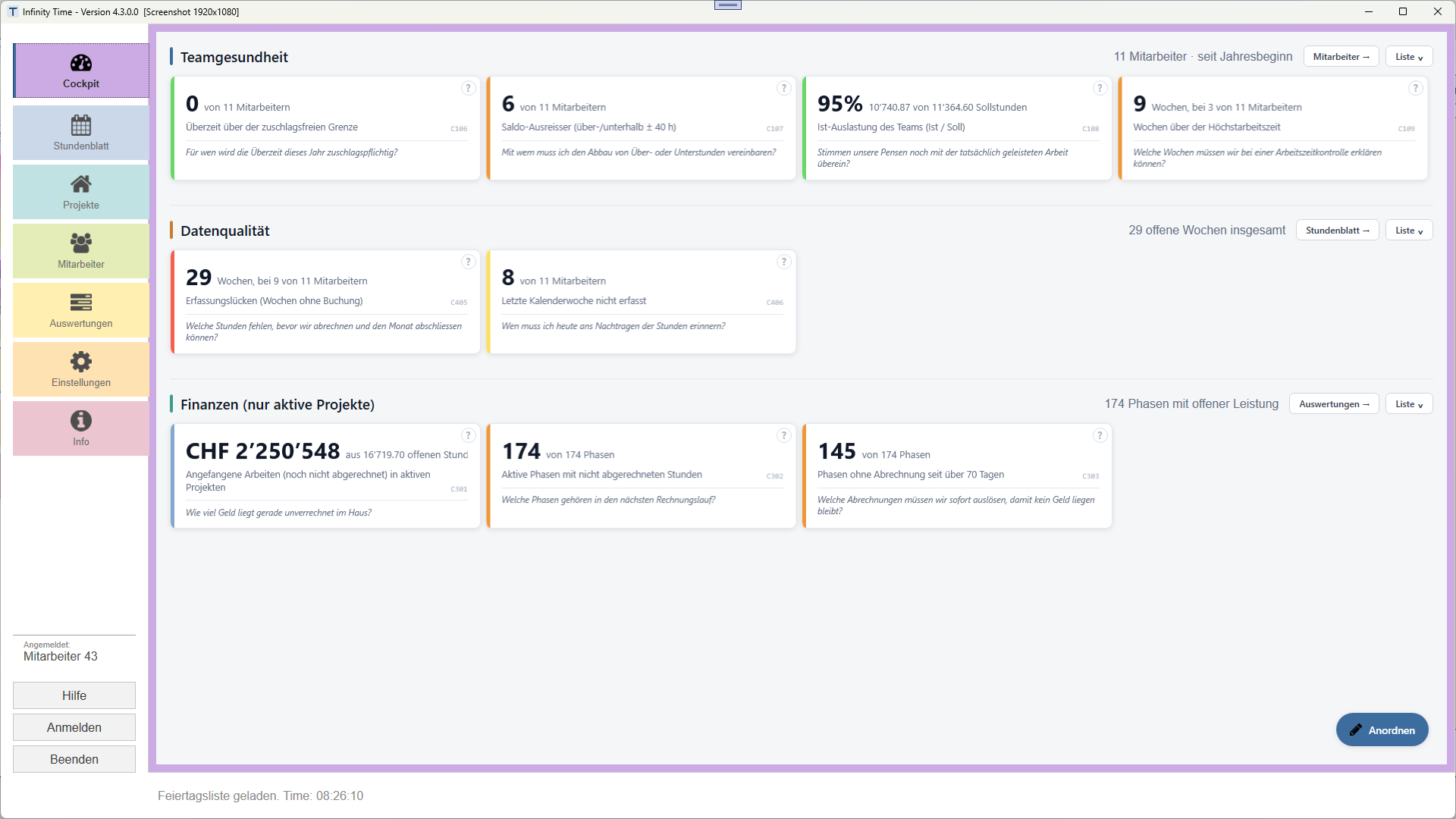Open the 9 Wochen Höchstarbeitszeit card
The image size is (1456, 819).
click(x=1273, y=128)
